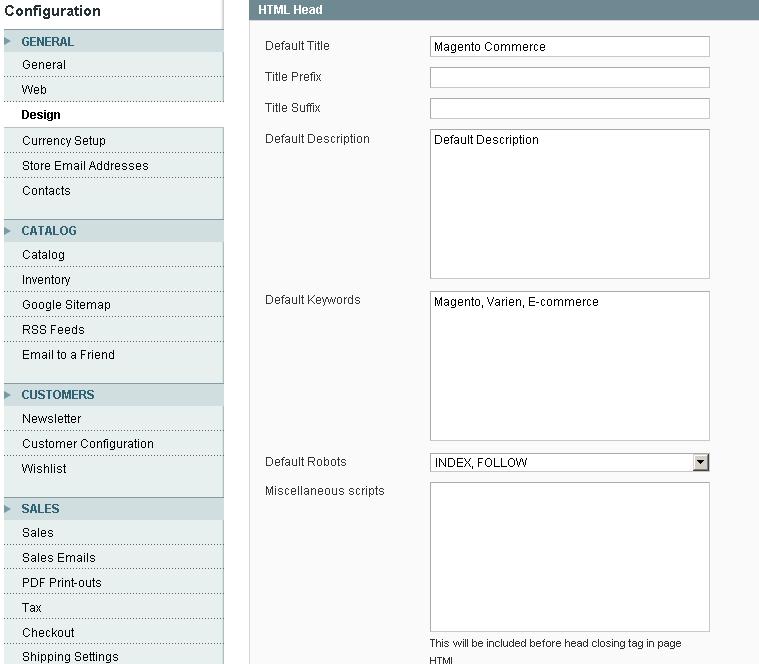Open the Store Email Addresses tab
759x664 pixels.
click(x=114, y=166)
